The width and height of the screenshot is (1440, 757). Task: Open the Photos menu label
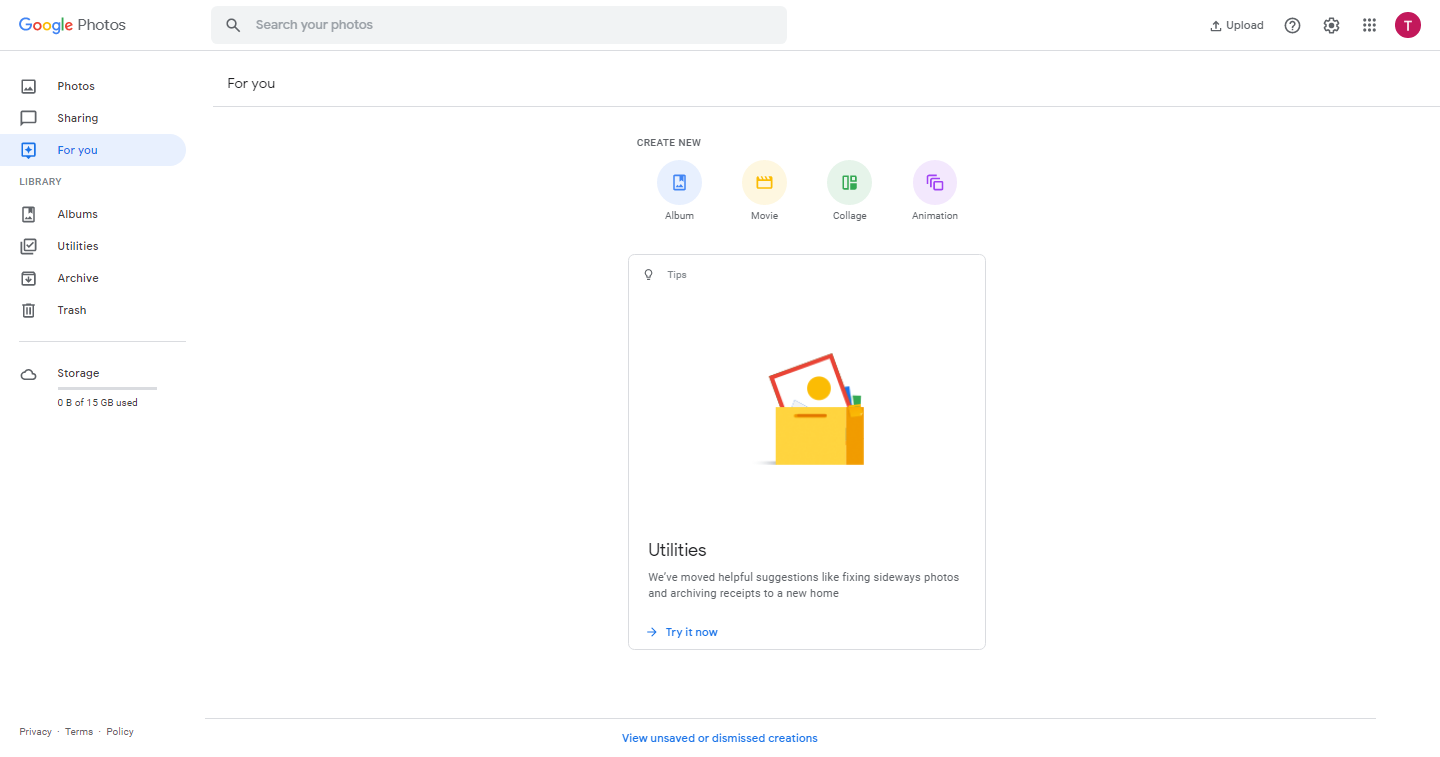76,86
